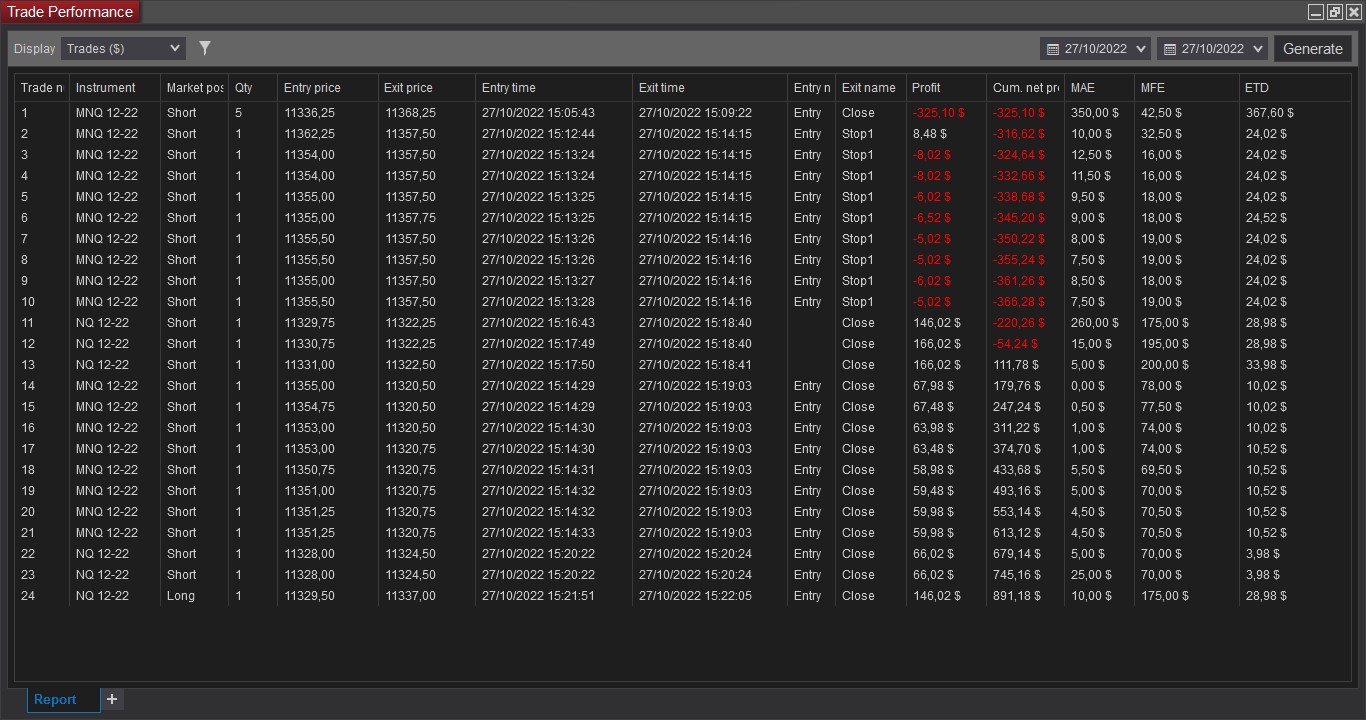Sort by Entry price column header
Screen dimensions: 1366x720
(x=328, y=88)
